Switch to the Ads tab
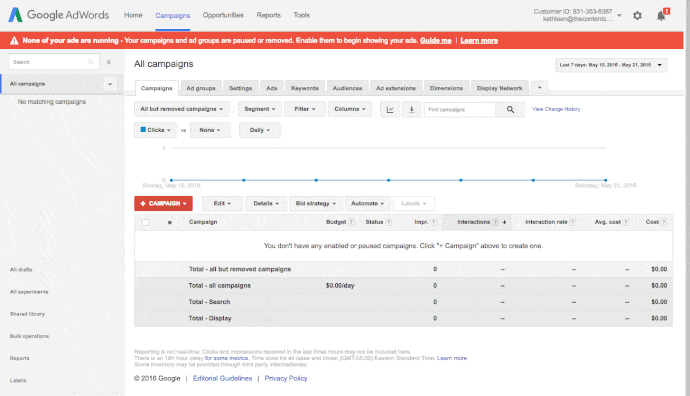The height and width of the screenshot is (396, 690). pos(272,88)
